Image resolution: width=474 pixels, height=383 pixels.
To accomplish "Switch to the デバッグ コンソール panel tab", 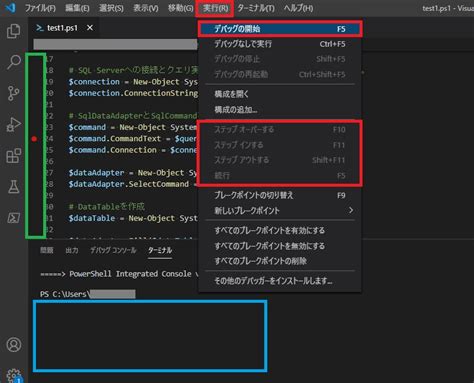I will 113,250.
